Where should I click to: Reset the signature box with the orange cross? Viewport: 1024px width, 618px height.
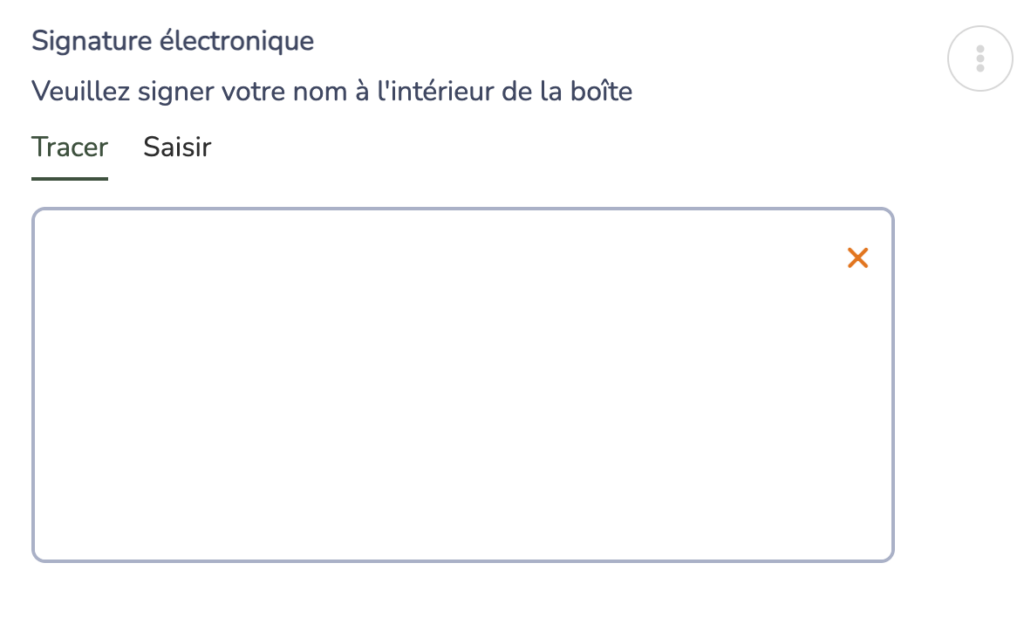point(857,258)
